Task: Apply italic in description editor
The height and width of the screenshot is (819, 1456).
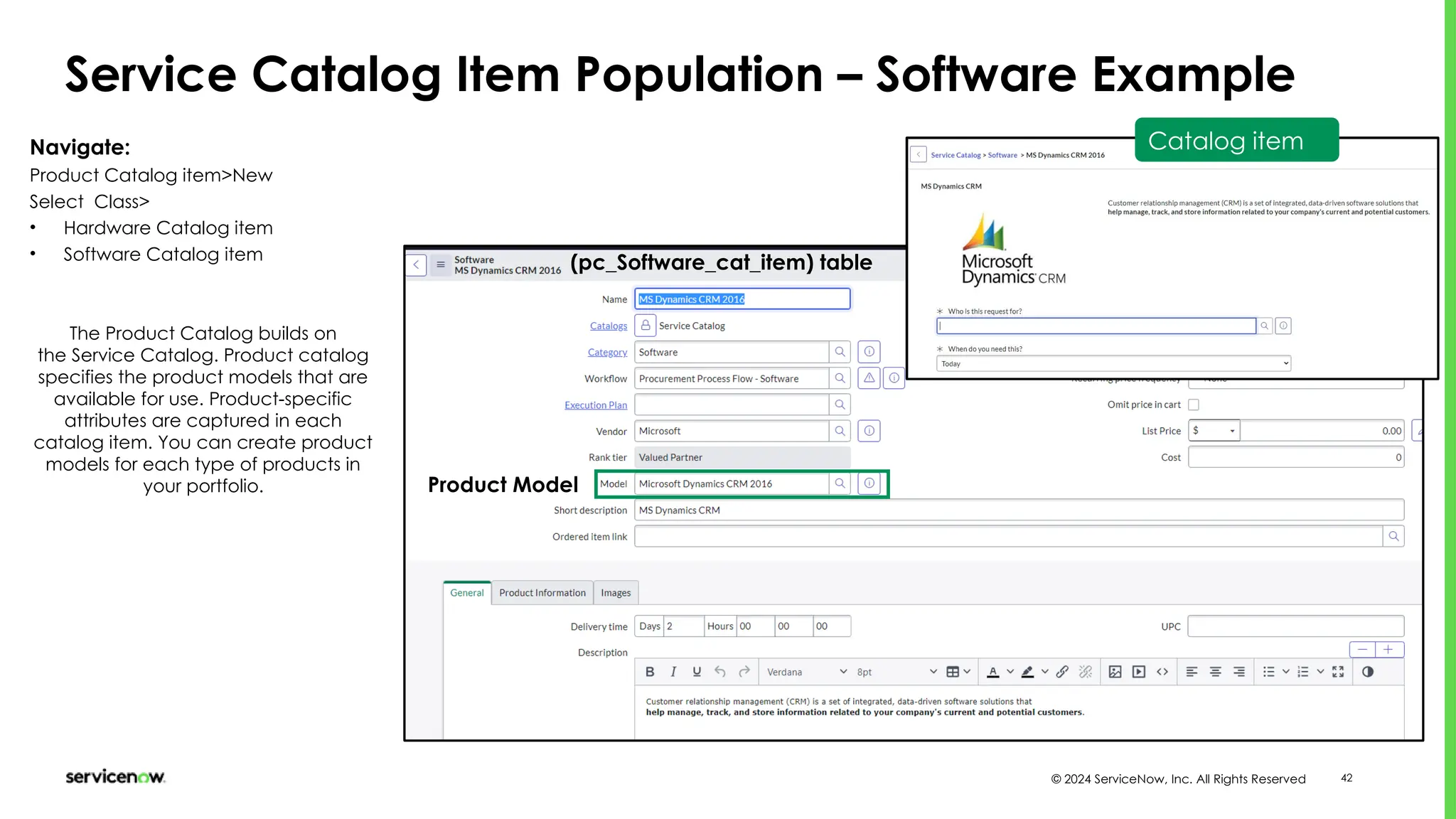Action: [x=673, y=672]
